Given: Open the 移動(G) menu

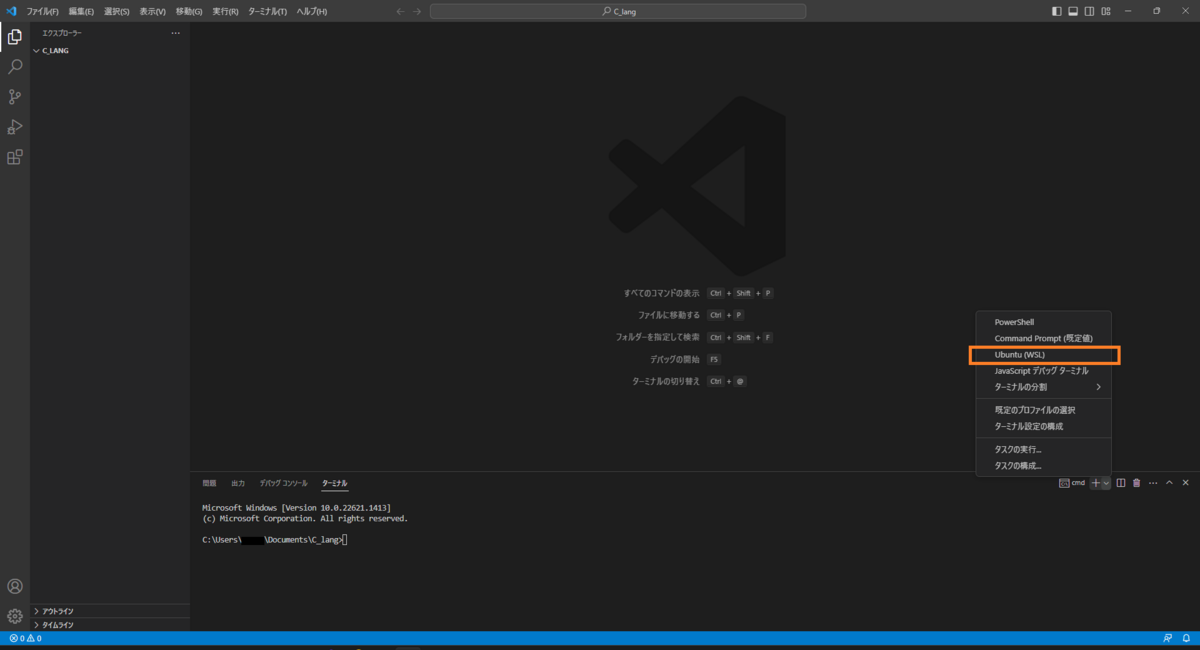Looking at the screenshot, I should [188, 11].
